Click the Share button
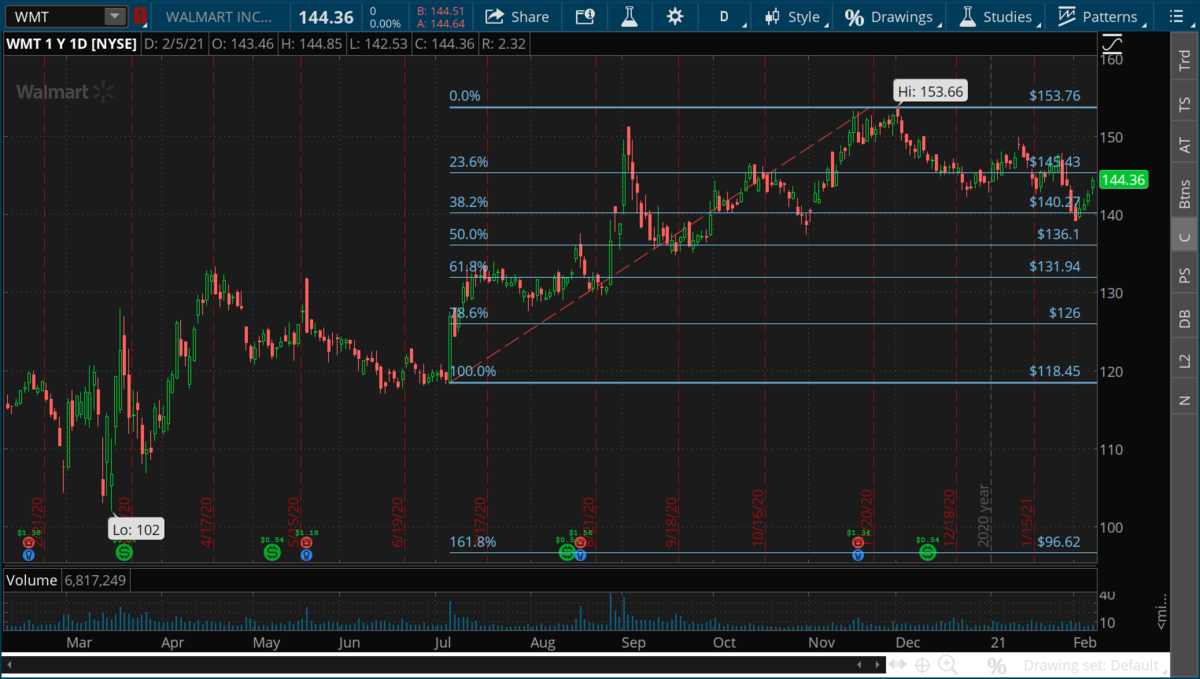This screenshot has width=1200, height=679. 517,16
